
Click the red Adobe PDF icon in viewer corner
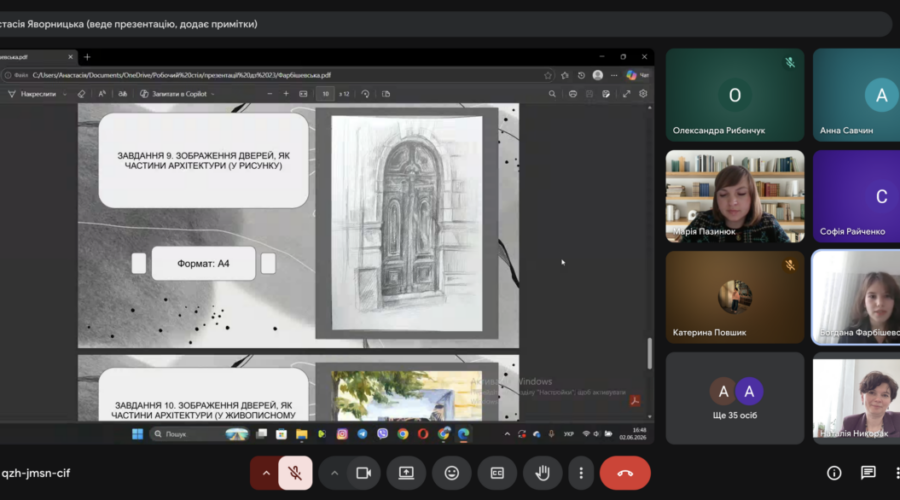coord(634,401)
